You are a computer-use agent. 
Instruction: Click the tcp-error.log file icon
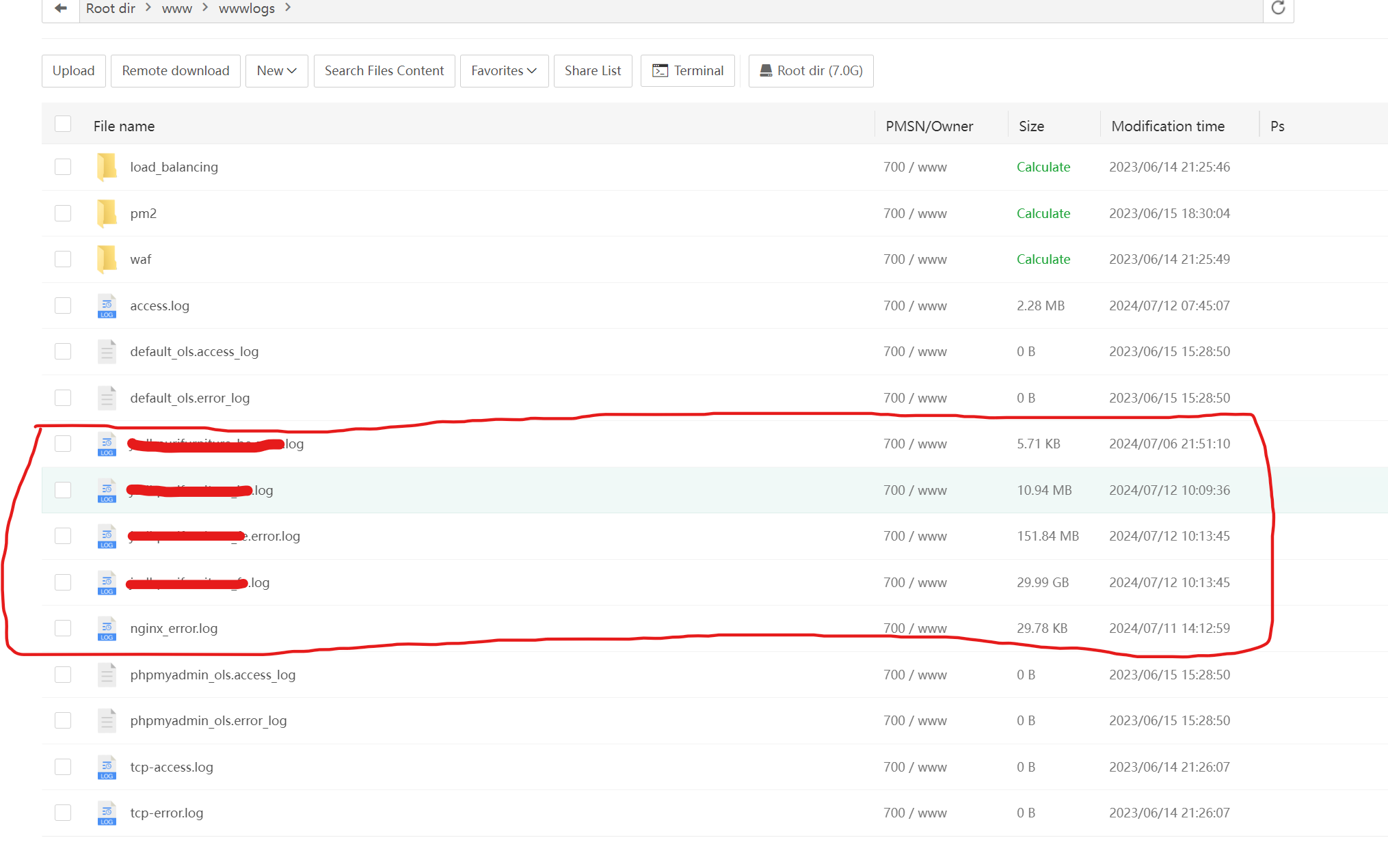[107, 813]
